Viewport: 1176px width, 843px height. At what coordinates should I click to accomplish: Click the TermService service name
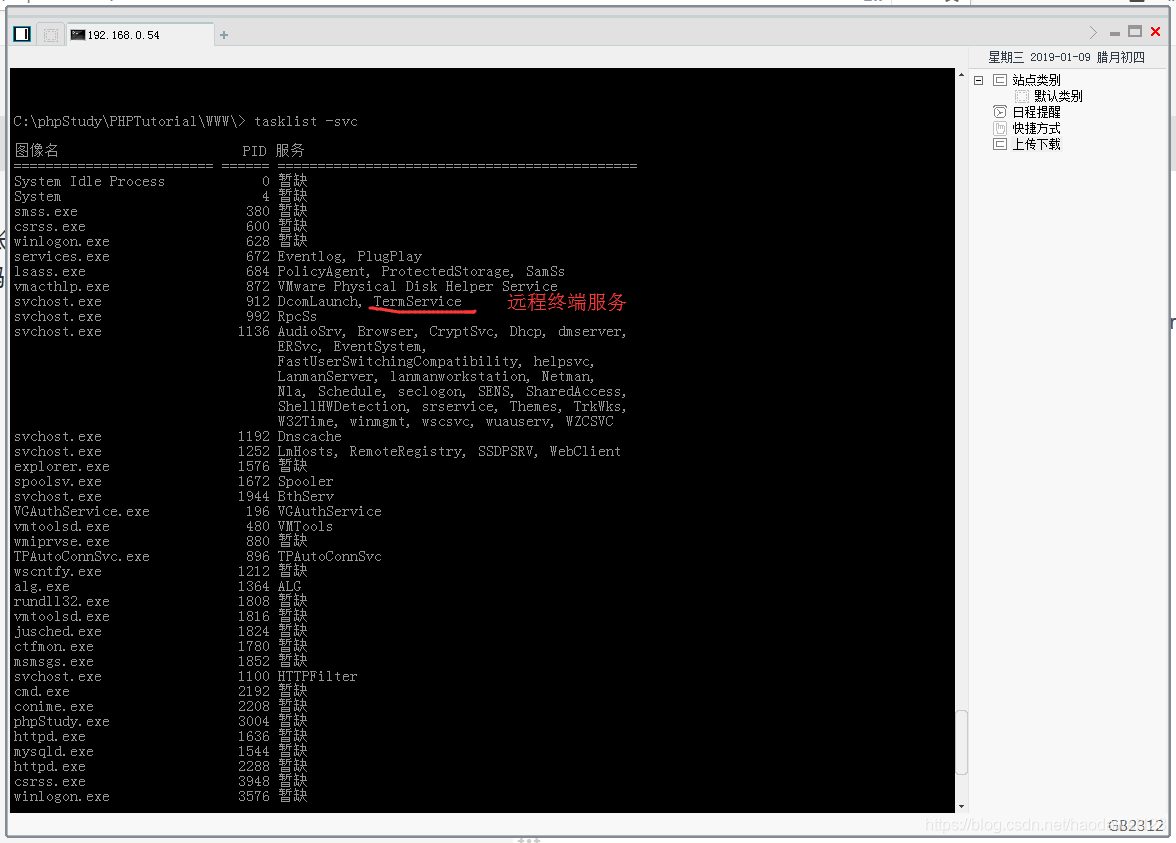tap(418, 302)
